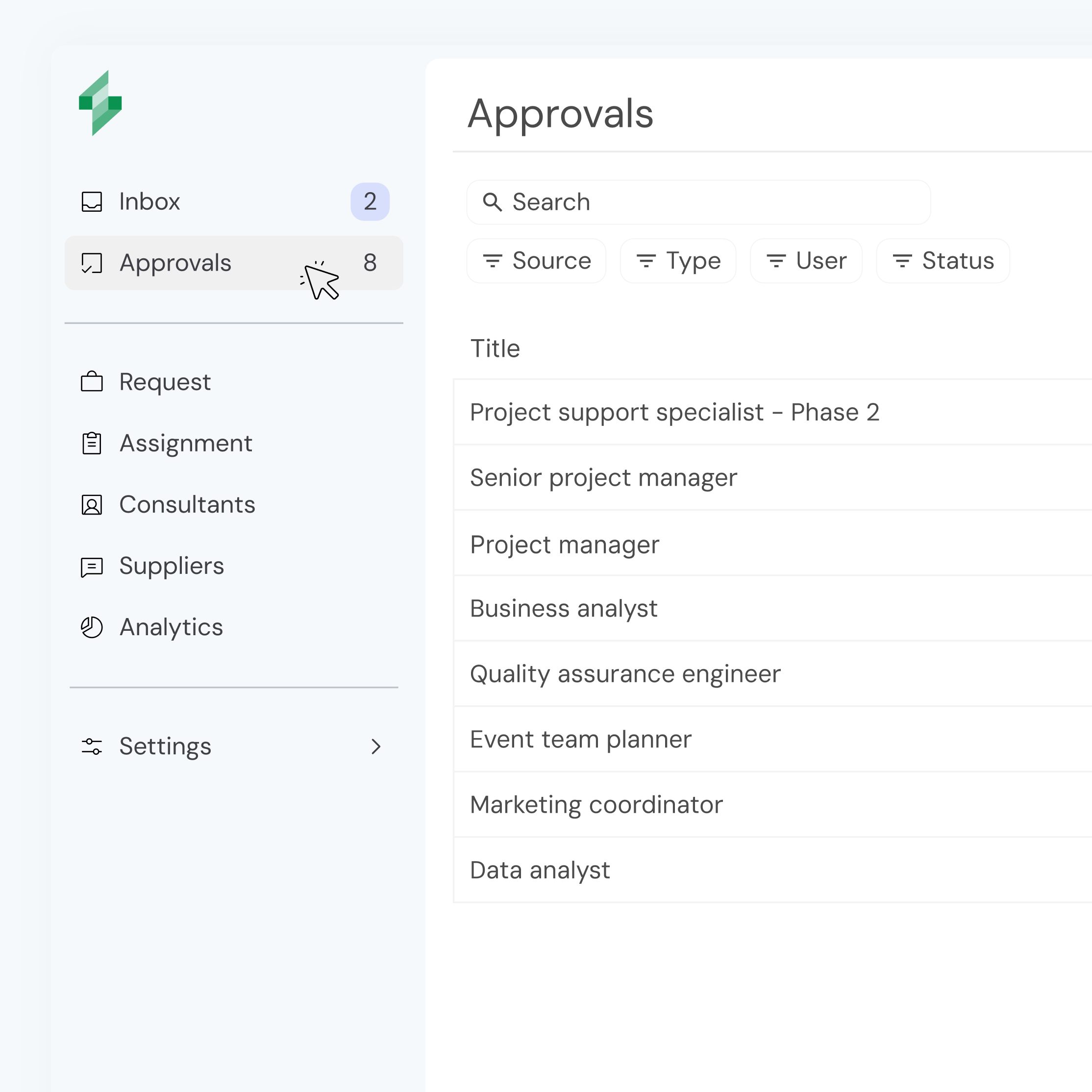Click the green app logo
The width and height of the screenshot is (1092, 1092).
tap(100, 103)
